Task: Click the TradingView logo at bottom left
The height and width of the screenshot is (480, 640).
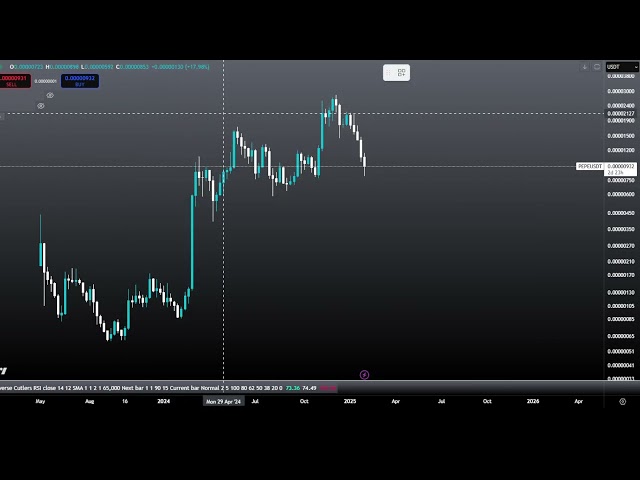Action: point(3,371)
